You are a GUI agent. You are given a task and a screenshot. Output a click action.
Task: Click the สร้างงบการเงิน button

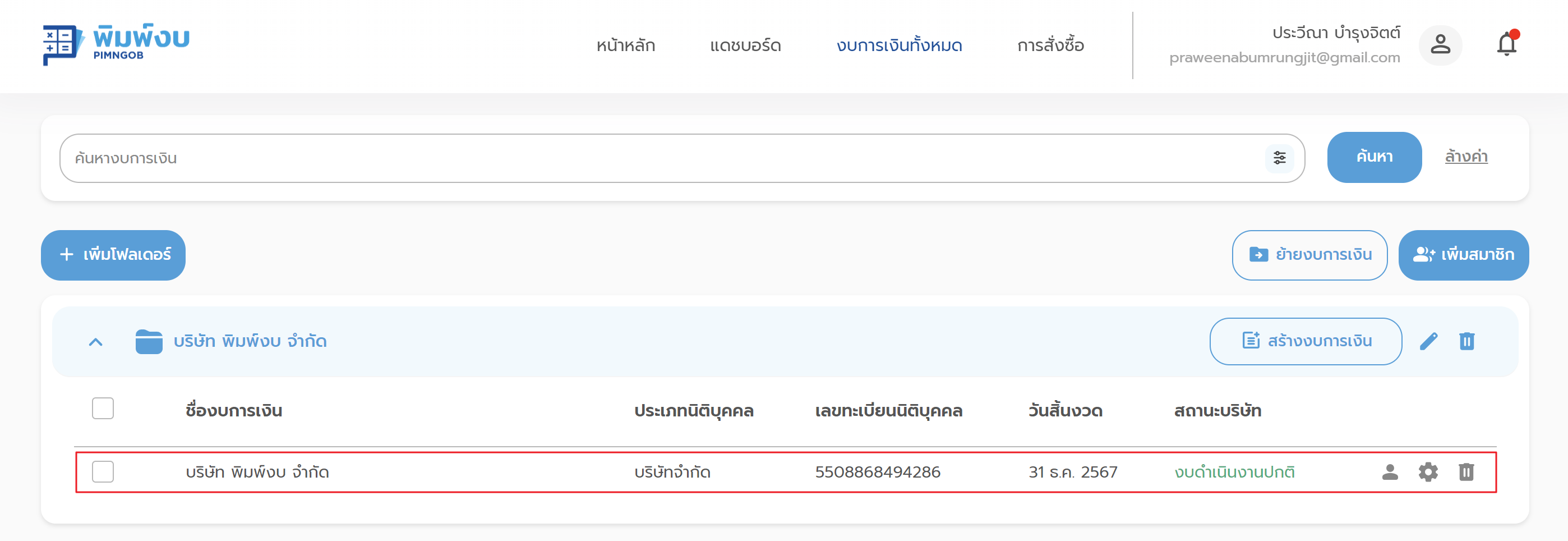point(1305,341)
